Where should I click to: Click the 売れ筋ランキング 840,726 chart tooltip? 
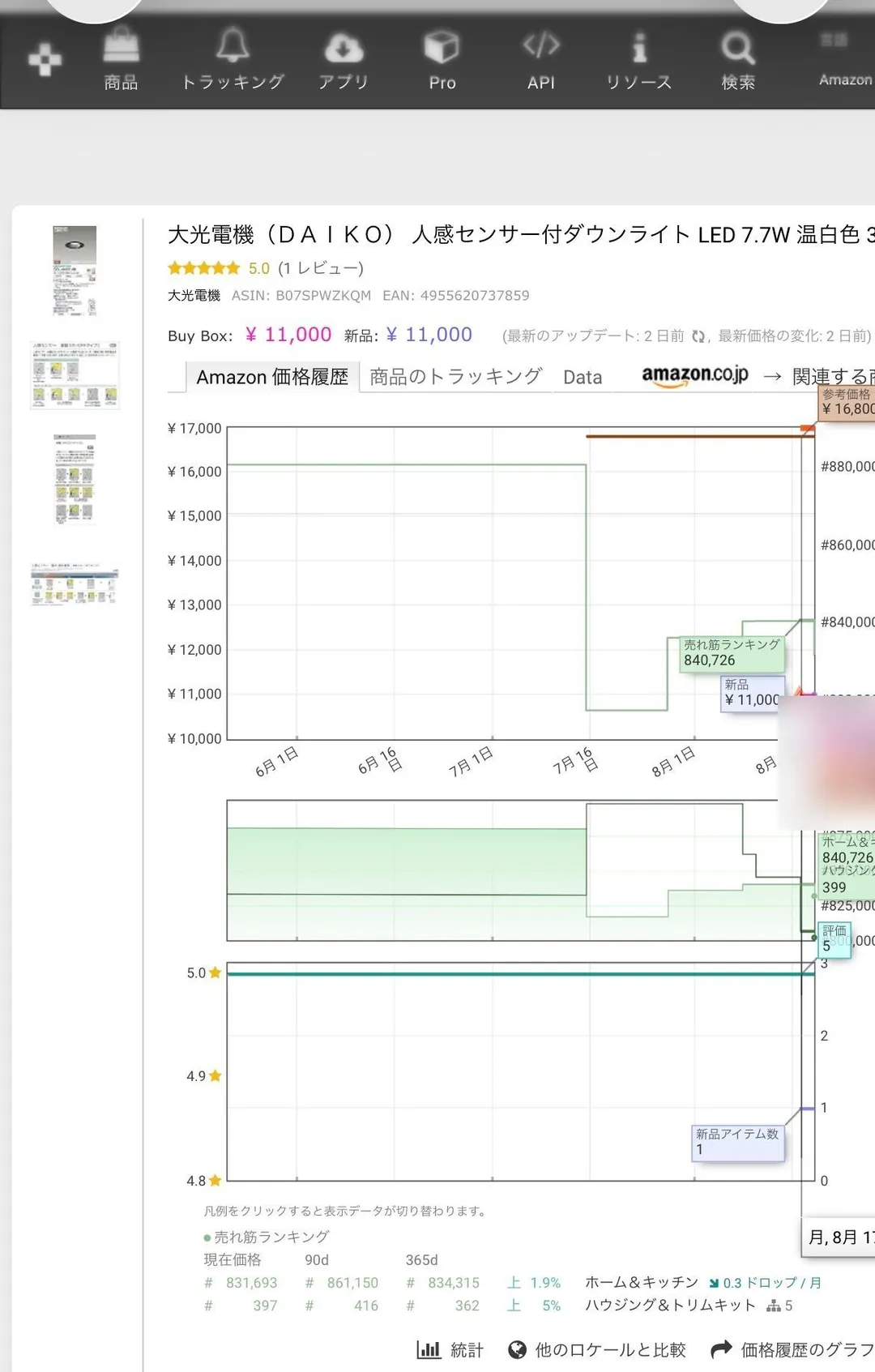[x=732, y=653]
